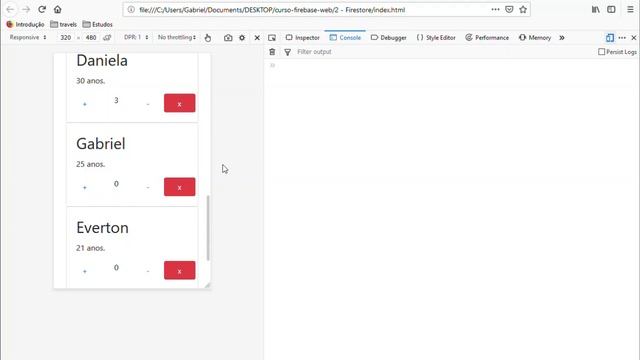Open the Estudos bookmarks folder
This screenshot has height=360, width=640.
[x=98, y=24]
